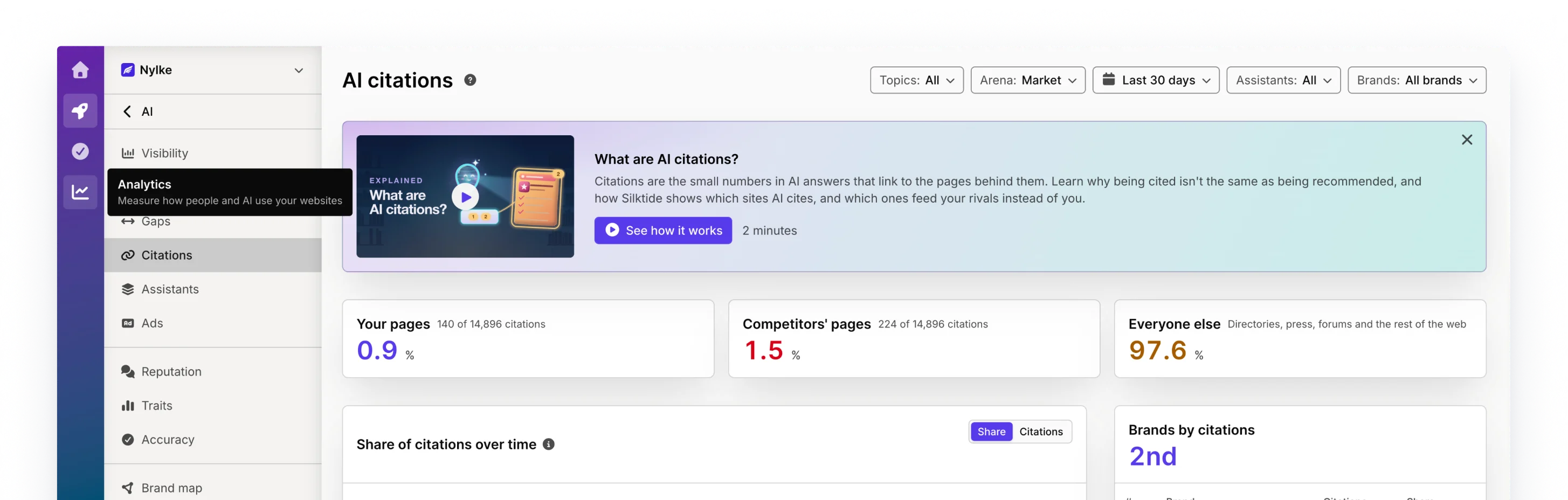The width and height of the screenshot is (1568, 500).
Task: Open the Analytics chart icon in the rail
Action: [80, 192]
